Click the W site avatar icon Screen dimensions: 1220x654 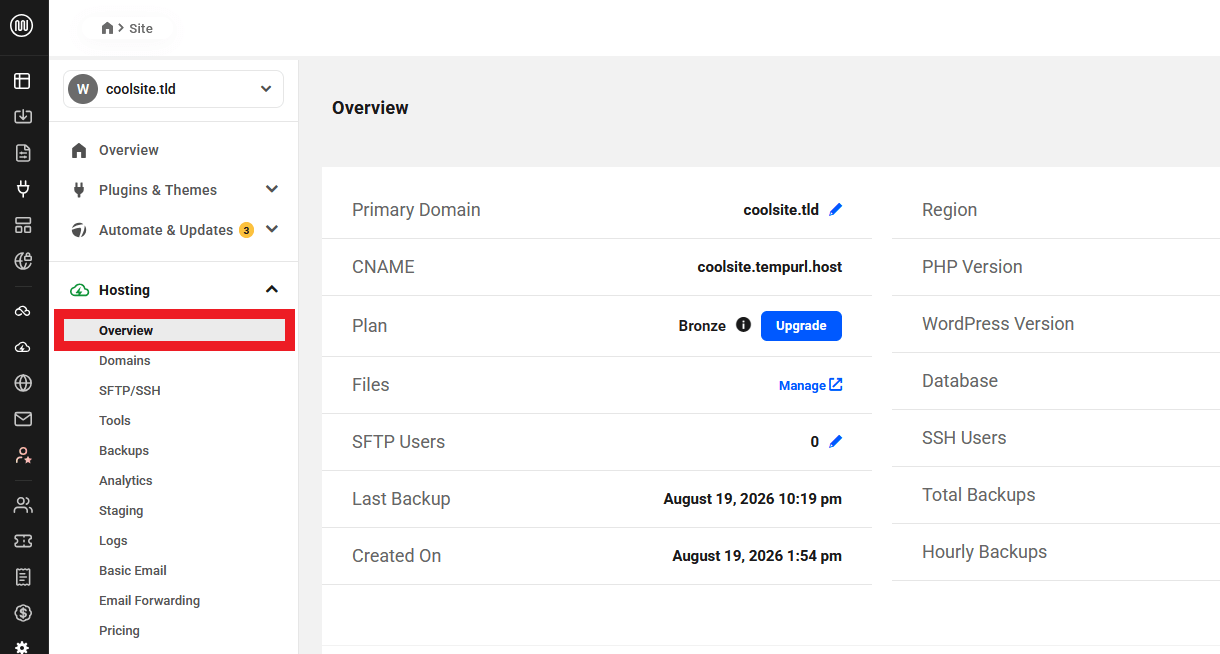(x=82, y=89)
